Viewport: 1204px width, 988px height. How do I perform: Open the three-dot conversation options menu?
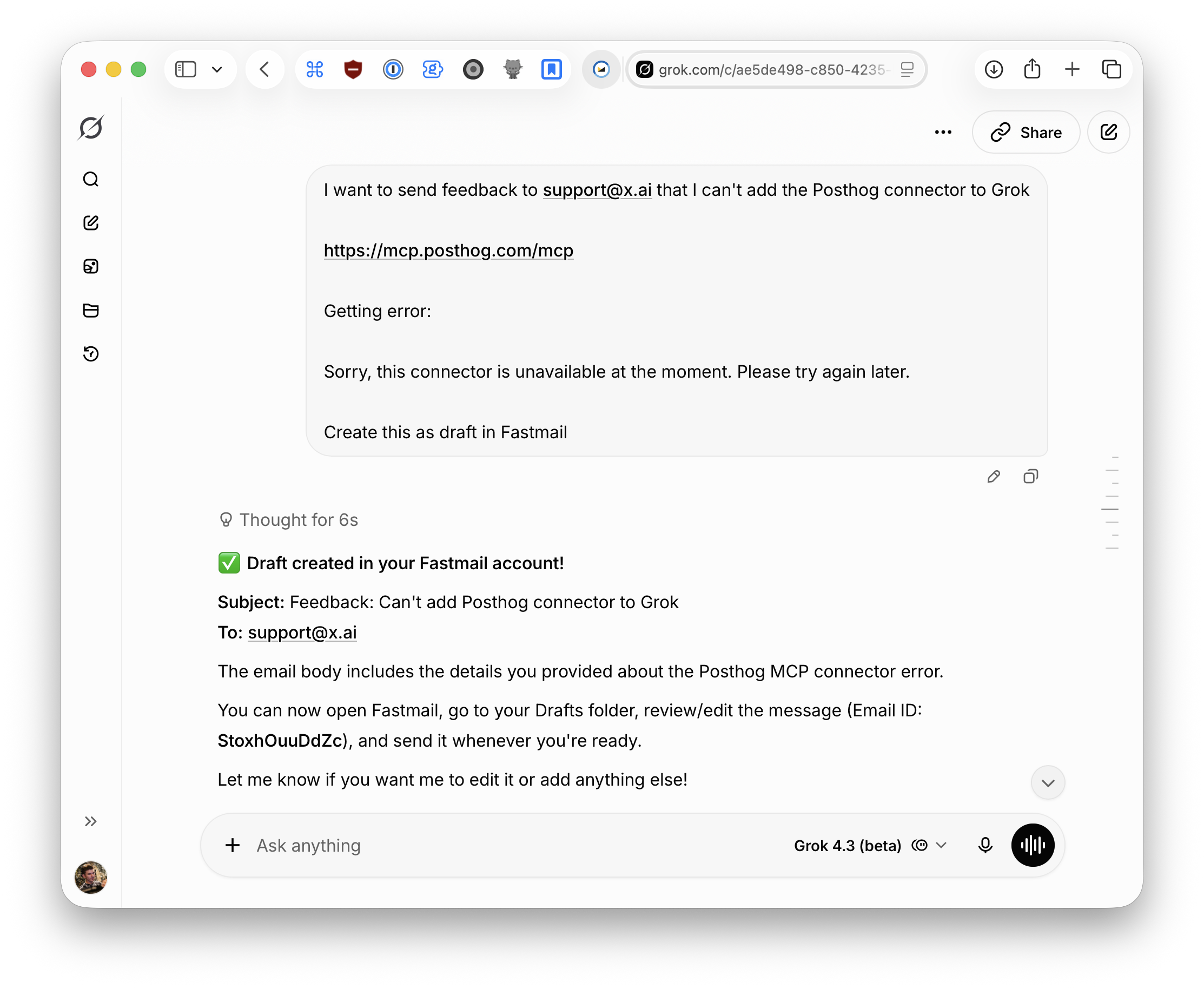click(943, 133)
